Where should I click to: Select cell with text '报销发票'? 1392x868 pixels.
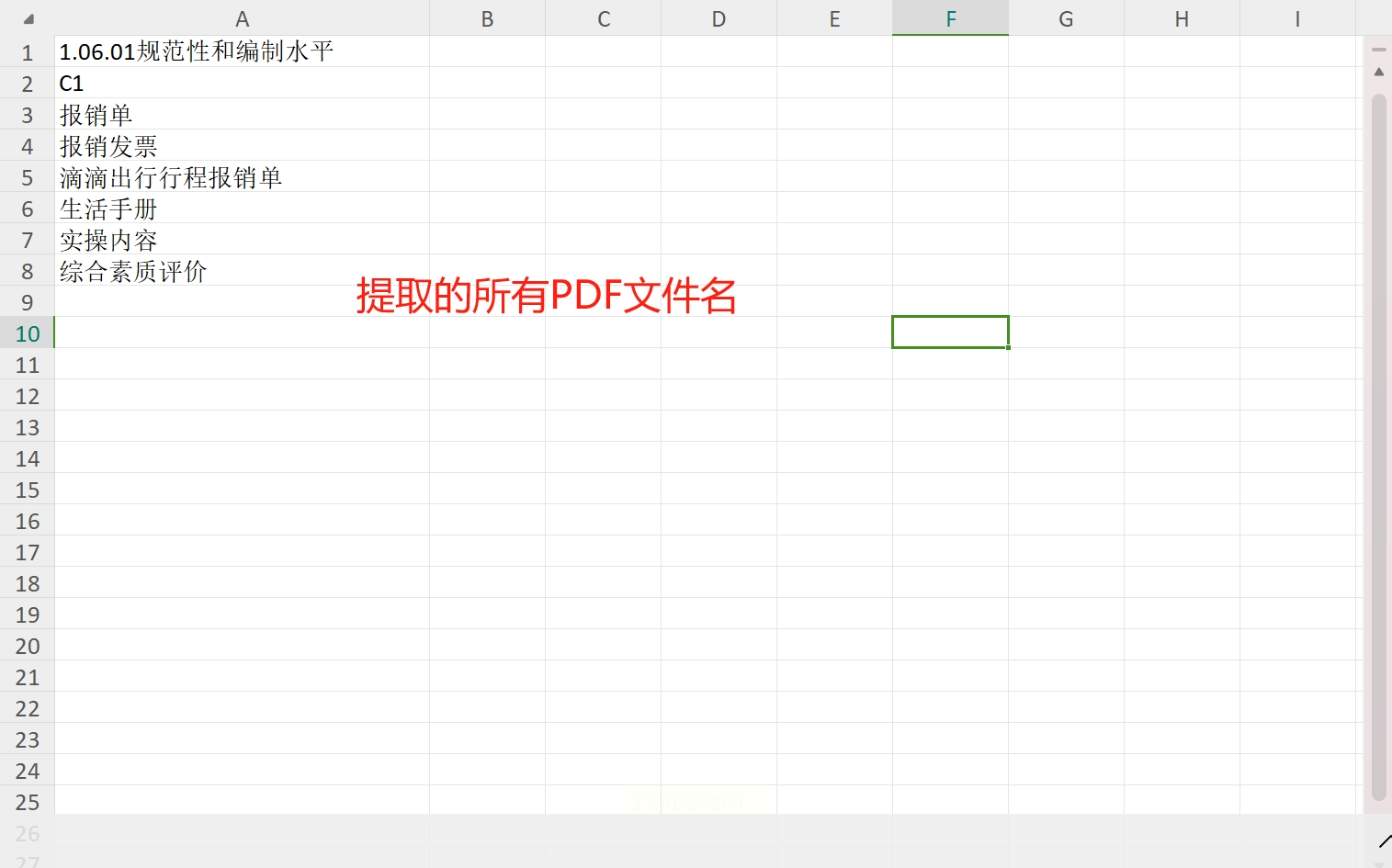242,145
